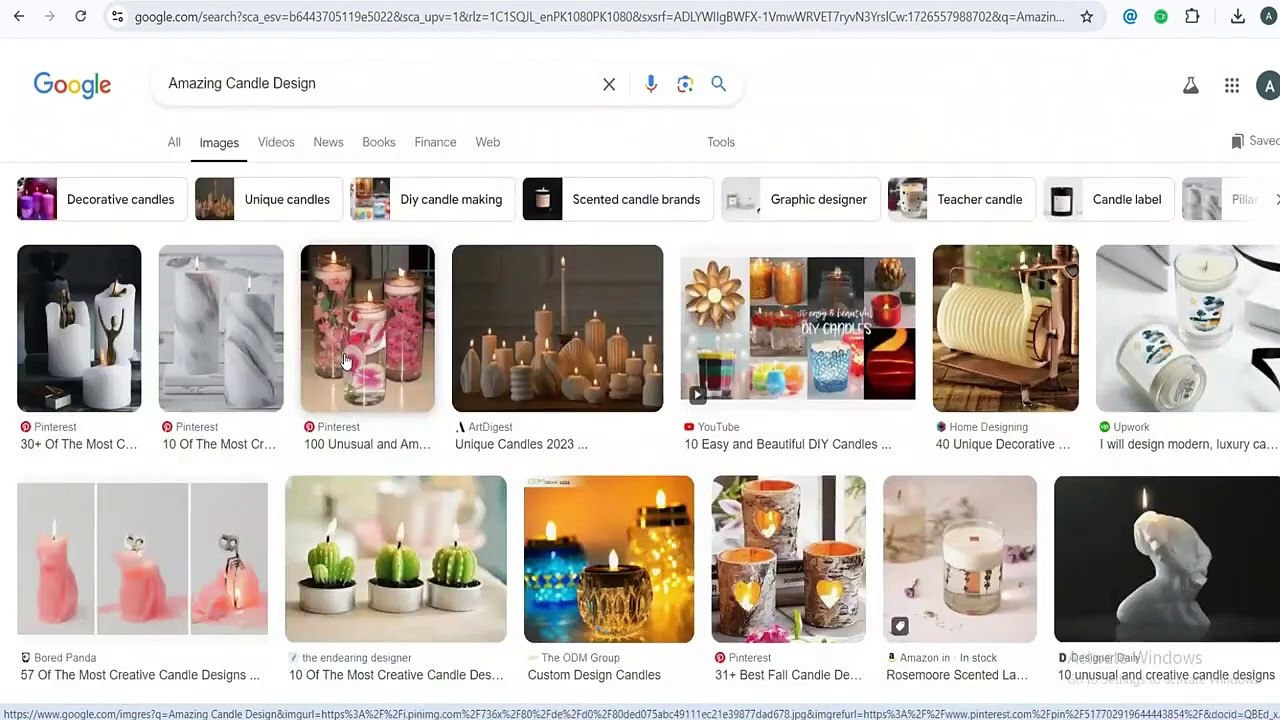Open '10 Easy and Beautiful DIY Candles' link

(x=787, y=444)
